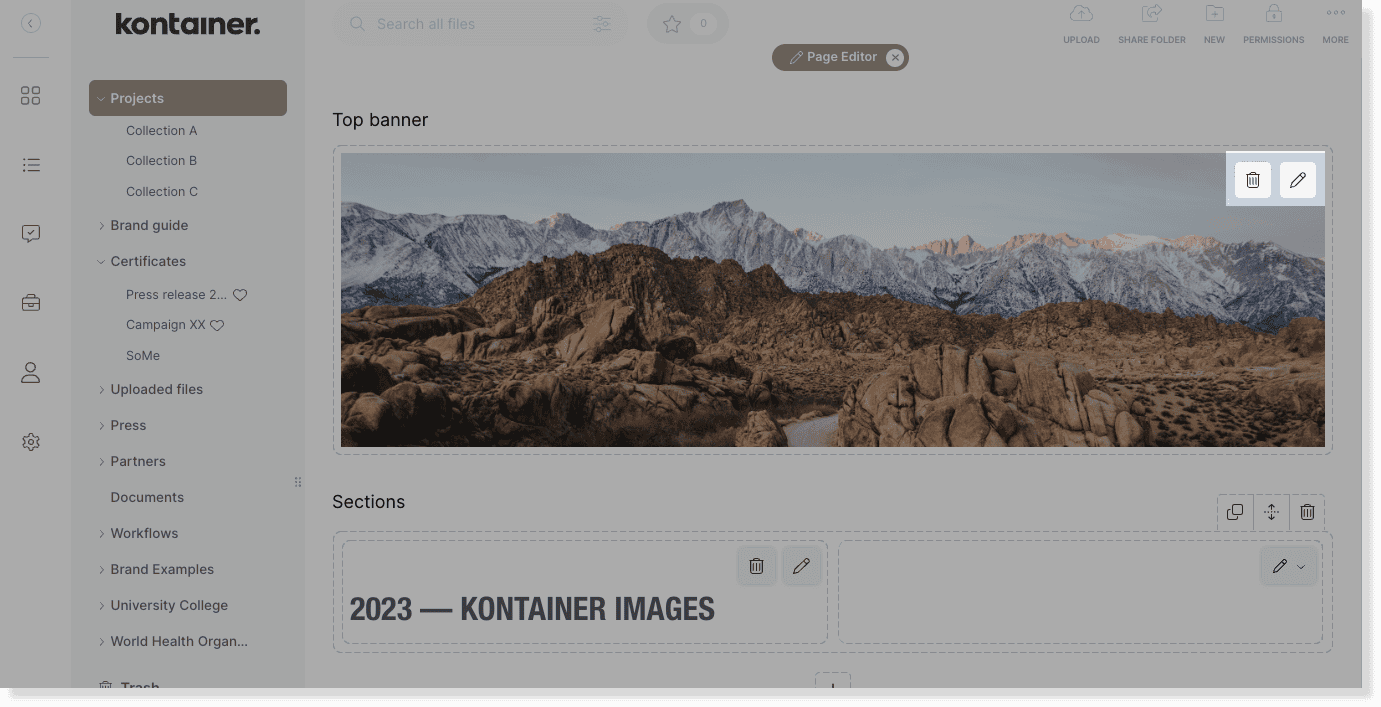1381x707 pixels.
Task: Click the user profile icon in the sidebar
Action: 31,372
